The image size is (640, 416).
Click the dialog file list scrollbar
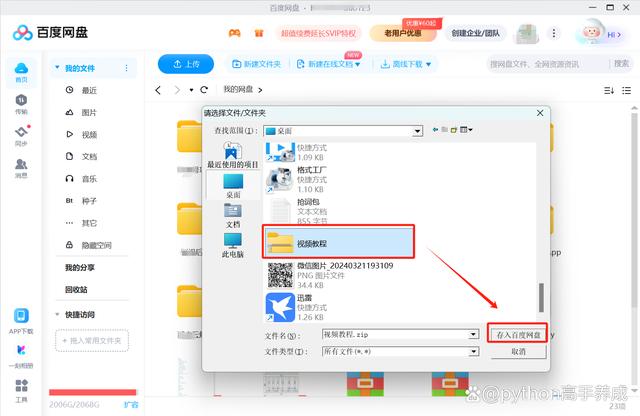coord(541,297)
